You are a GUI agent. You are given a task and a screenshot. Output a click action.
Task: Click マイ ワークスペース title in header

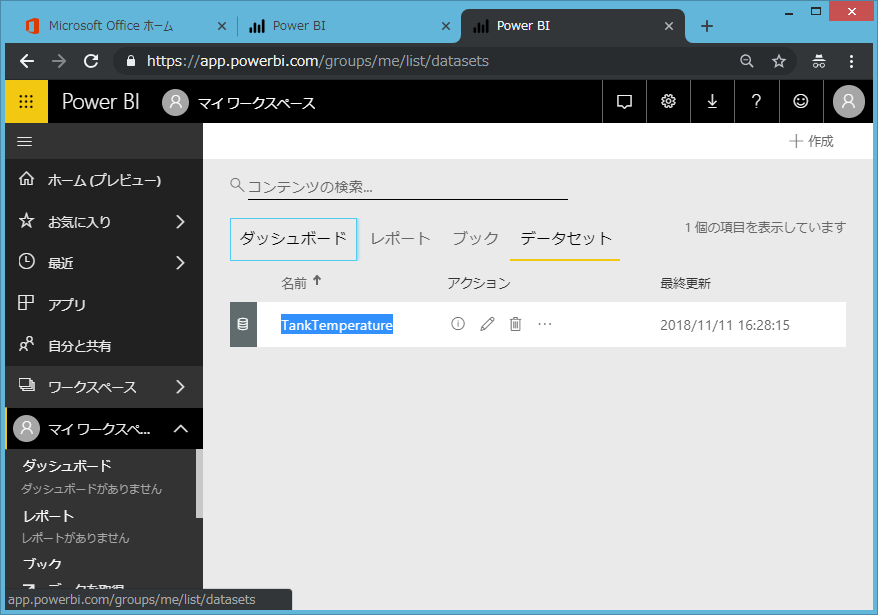(x=256, y=103)
